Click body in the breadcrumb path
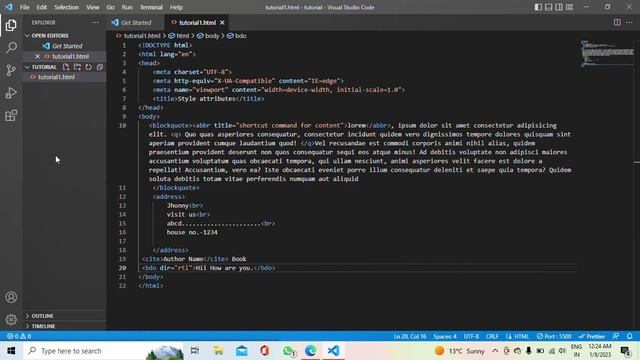This screenshot has width=640, height=360. coord(212,36)
